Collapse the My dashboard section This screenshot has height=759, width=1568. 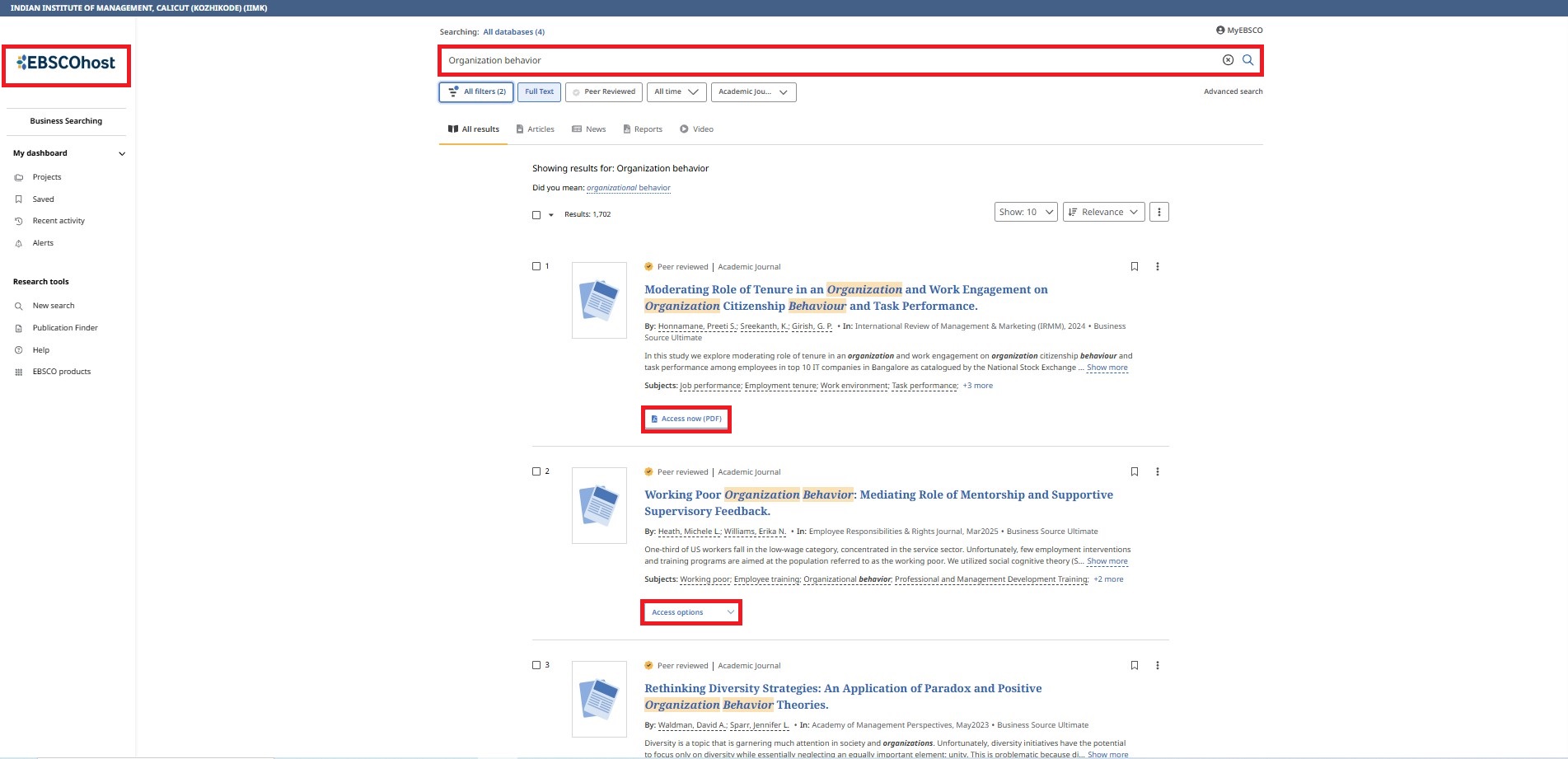click(x=122, y=153)
